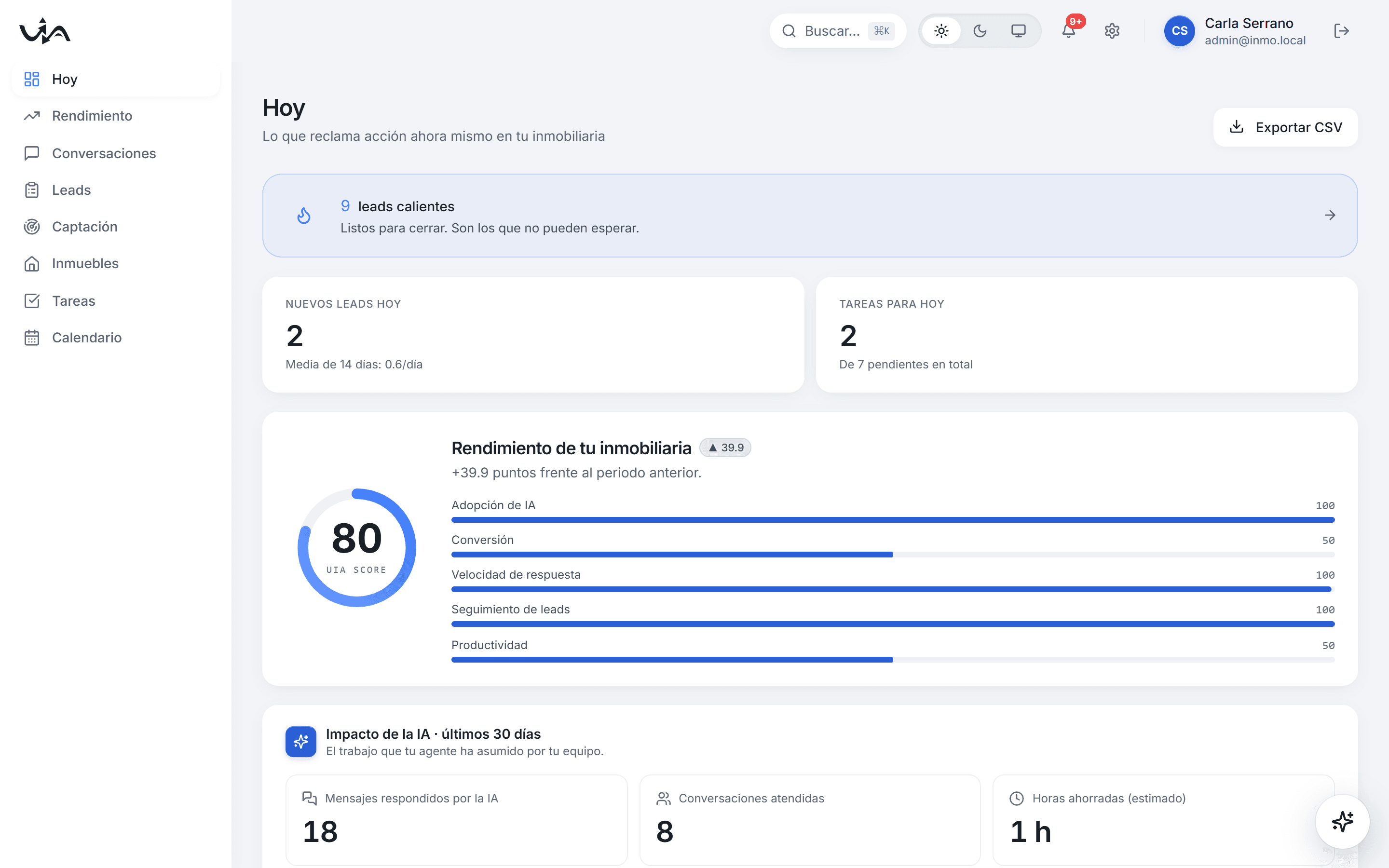The height and width of the screenshot is (868, 1389).
Task: Click the Calendario calendar icon
Action: (31, 338)
